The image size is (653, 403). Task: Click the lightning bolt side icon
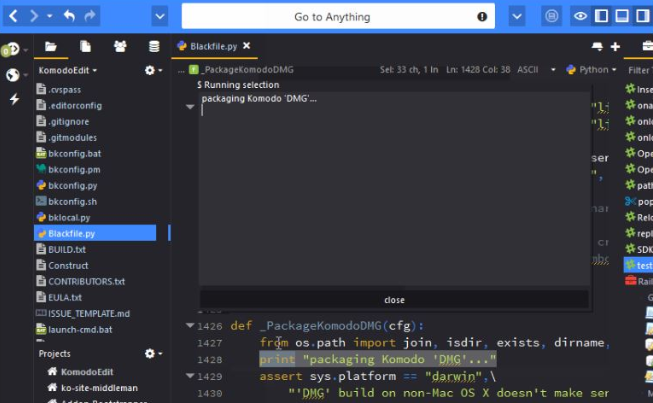coord(14,99)
